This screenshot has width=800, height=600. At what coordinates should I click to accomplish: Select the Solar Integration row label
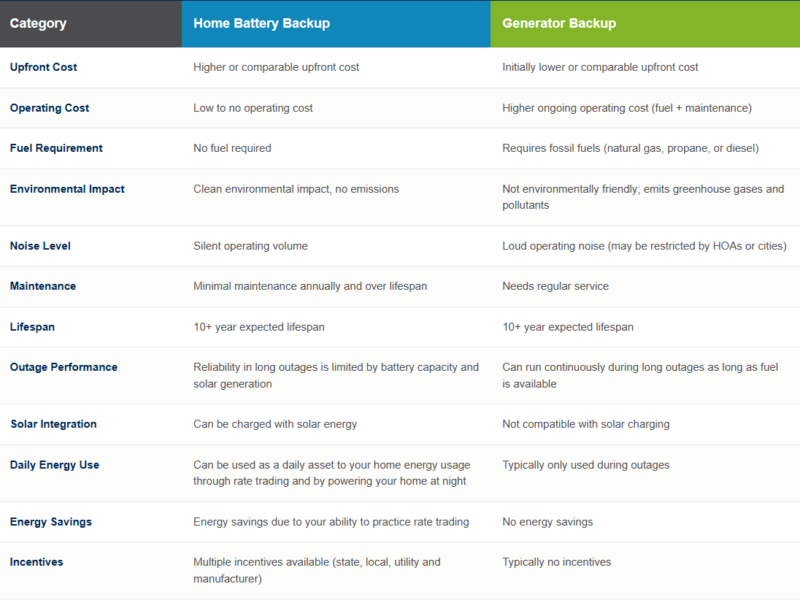click(x=54, y=424)
